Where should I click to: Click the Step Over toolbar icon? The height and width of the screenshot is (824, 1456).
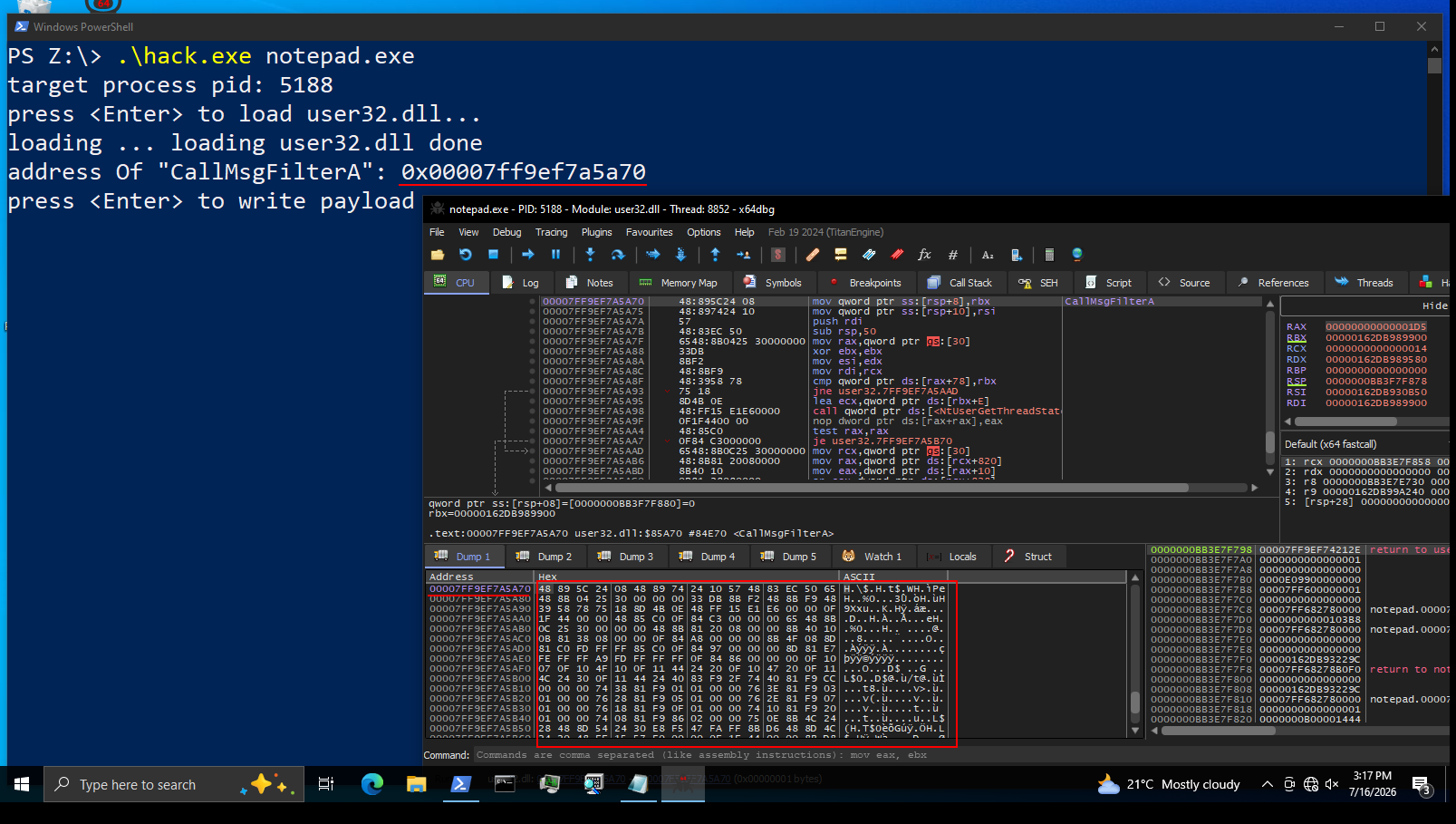point(618,255)
